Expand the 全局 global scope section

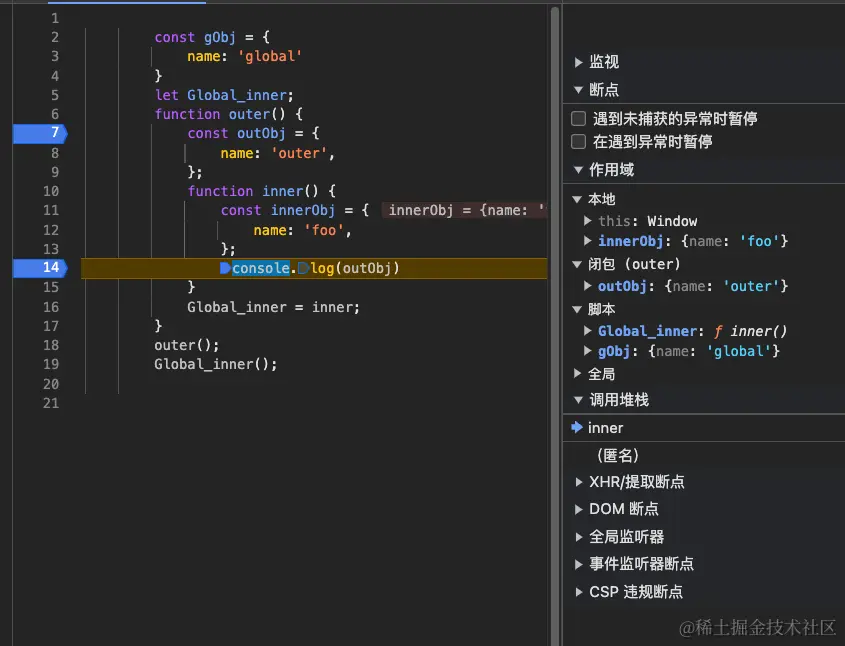click(x=578, y=374)
